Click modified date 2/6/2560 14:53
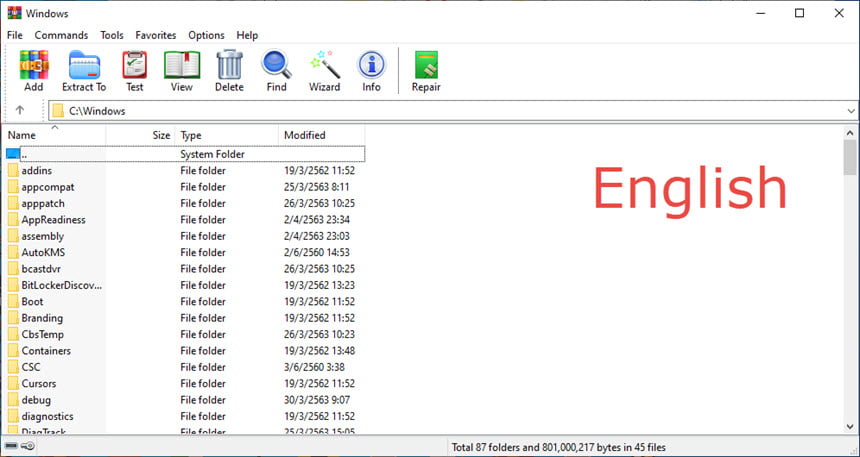 click(316, 252)
